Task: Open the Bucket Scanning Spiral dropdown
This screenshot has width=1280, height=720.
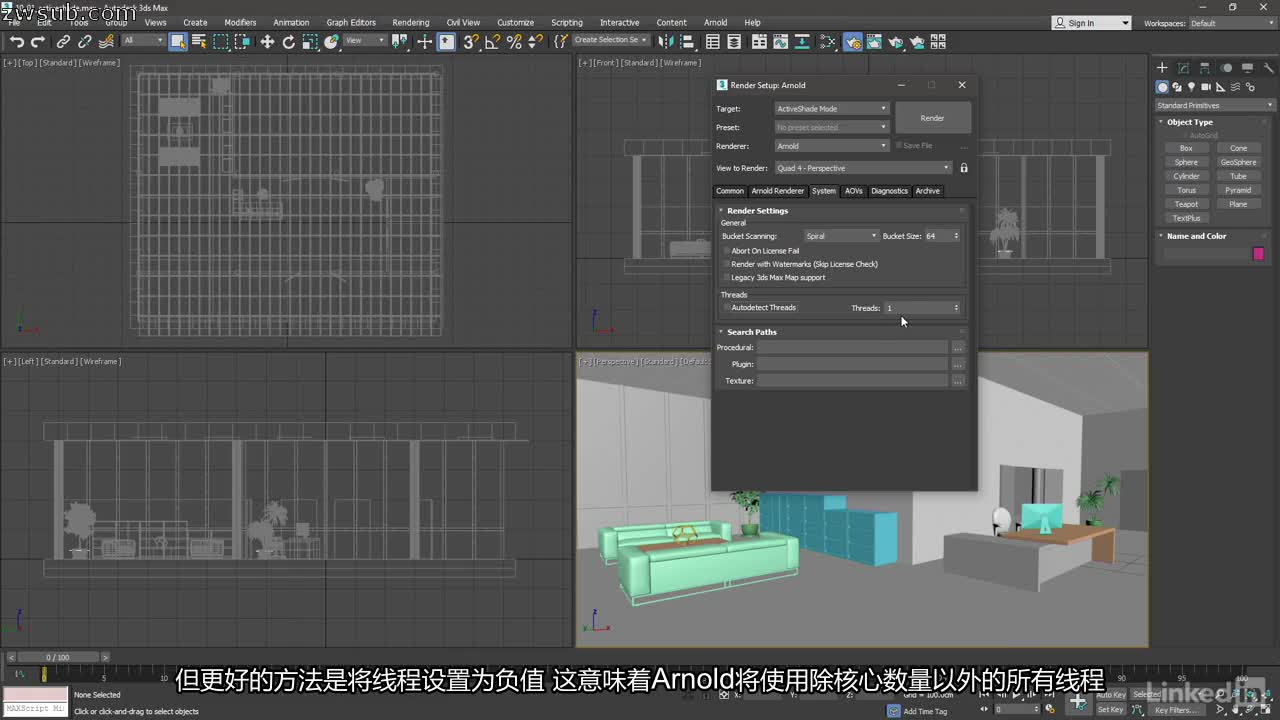Action: pos(841,236)
